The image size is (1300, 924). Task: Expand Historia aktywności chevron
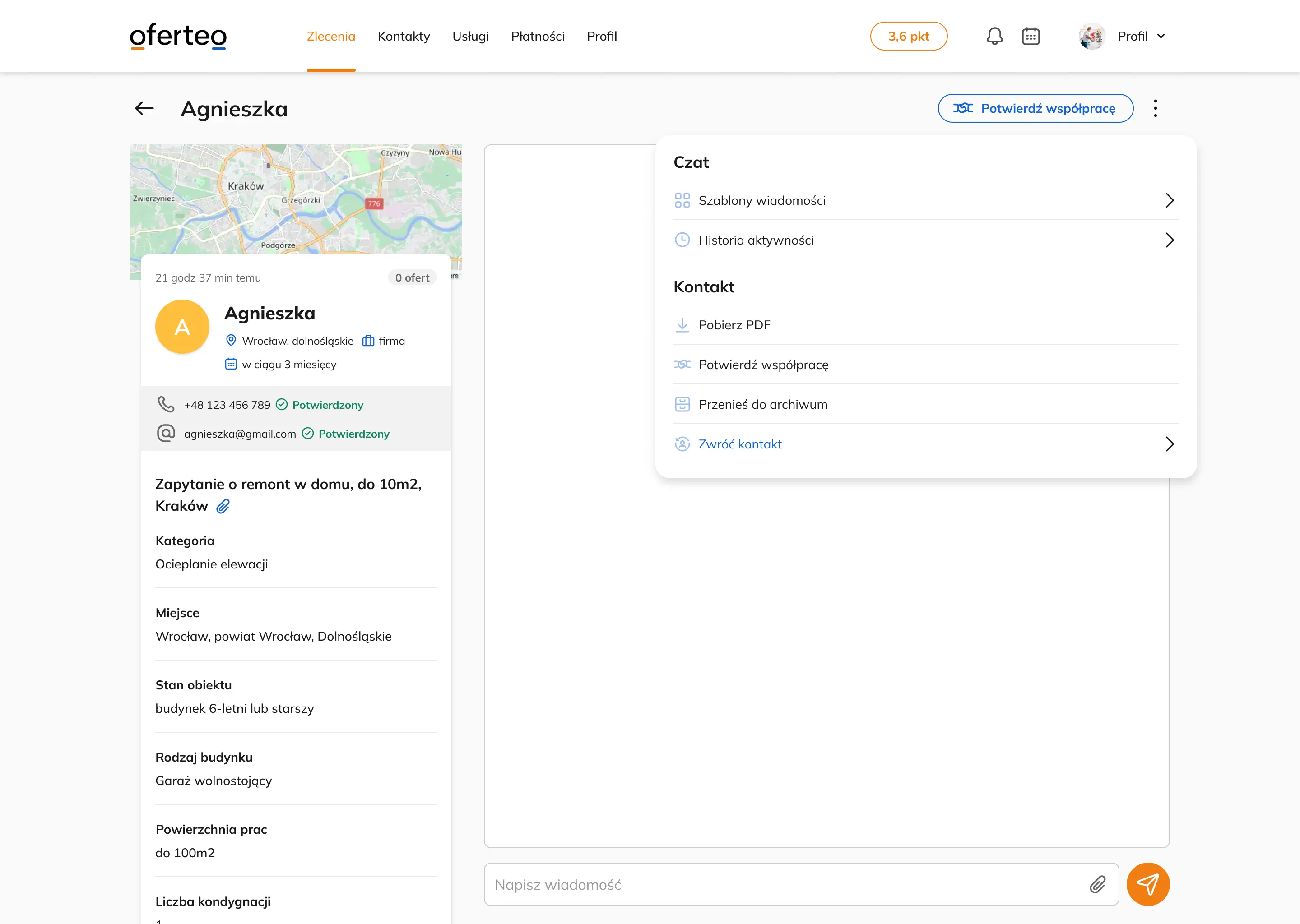tap(1169, 240)
